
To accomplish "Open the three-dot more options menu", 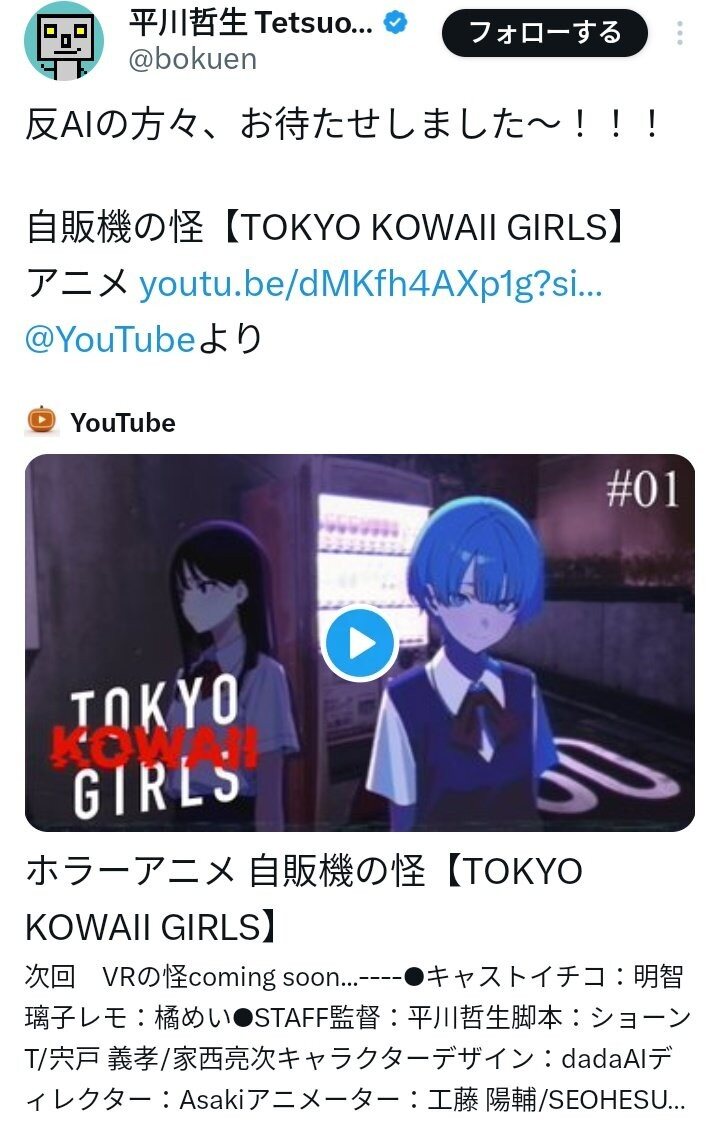I will pyautogui.click(x=680, y=33).
